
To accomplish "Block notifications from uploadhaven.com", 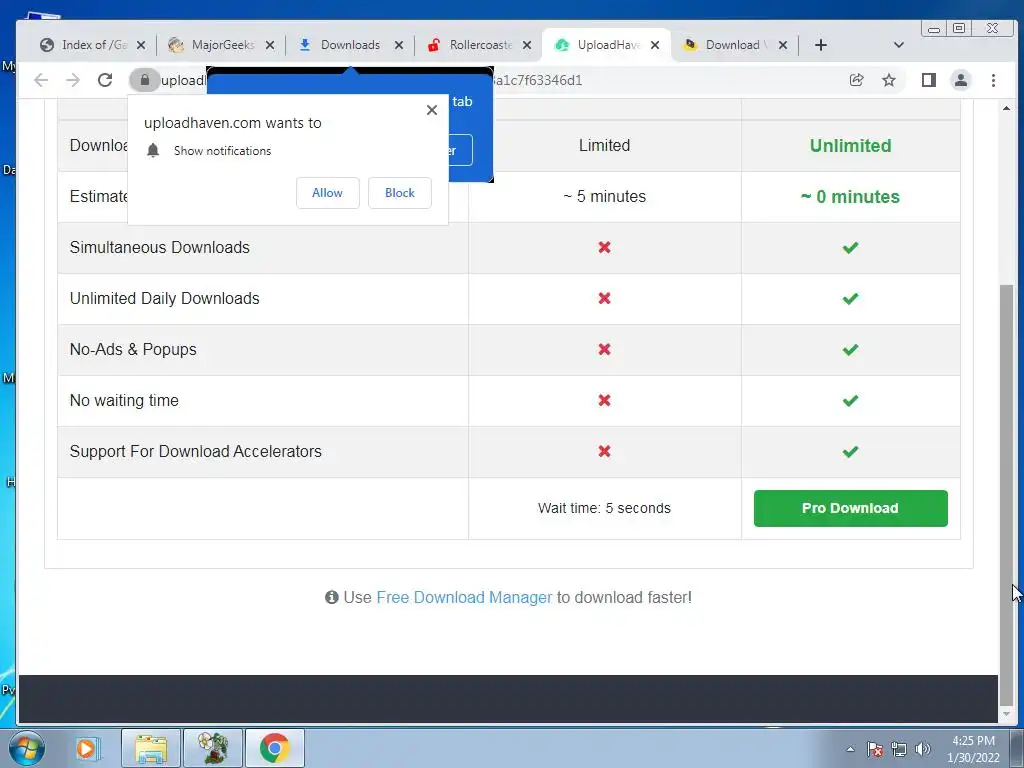I will 400,193.
